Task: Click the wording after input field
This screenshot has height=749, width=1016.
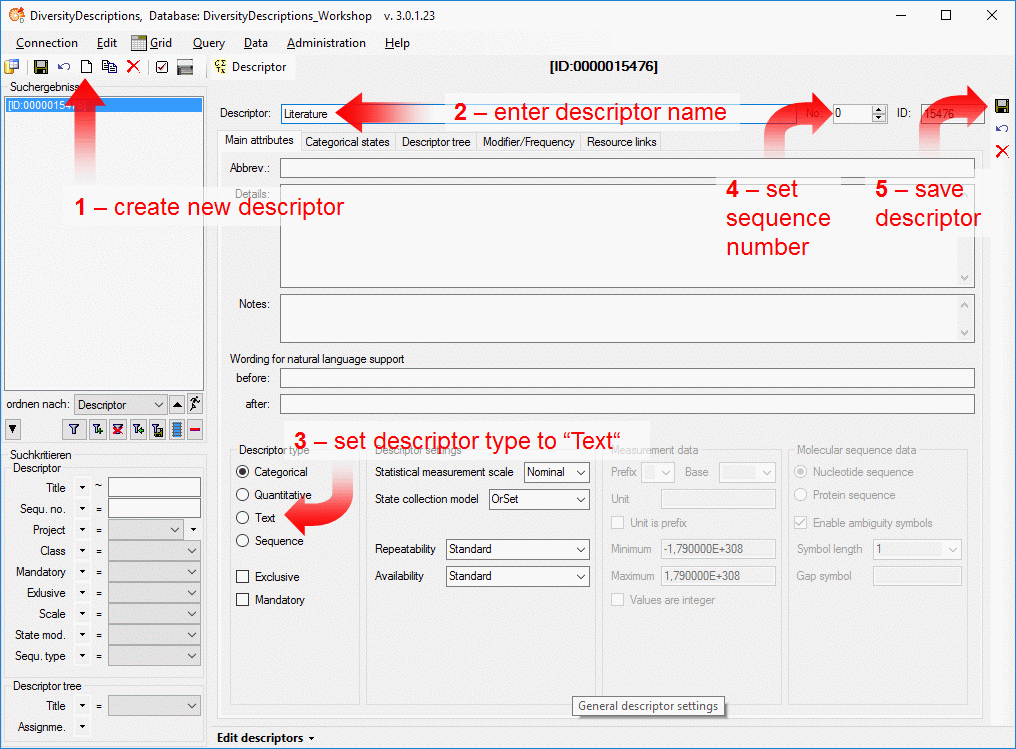Action: point(627,404)
